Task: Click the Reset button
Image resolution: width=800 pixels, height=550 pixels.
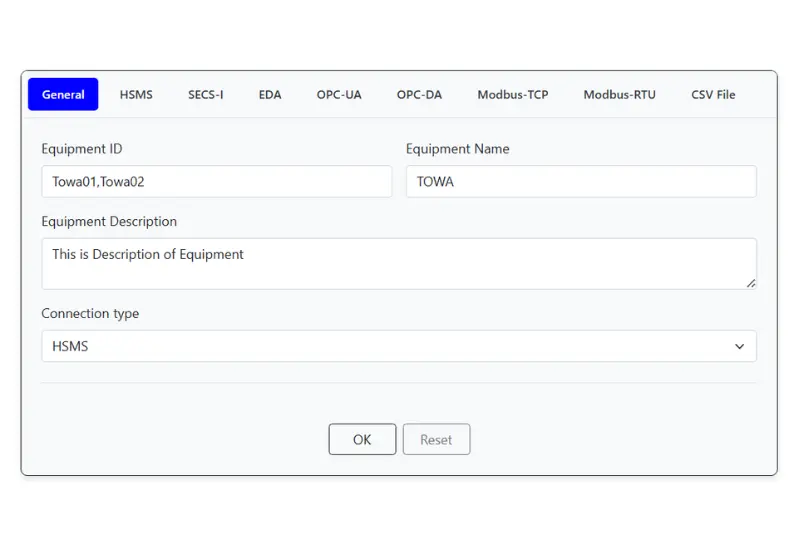Action: [x=436, y=439]
